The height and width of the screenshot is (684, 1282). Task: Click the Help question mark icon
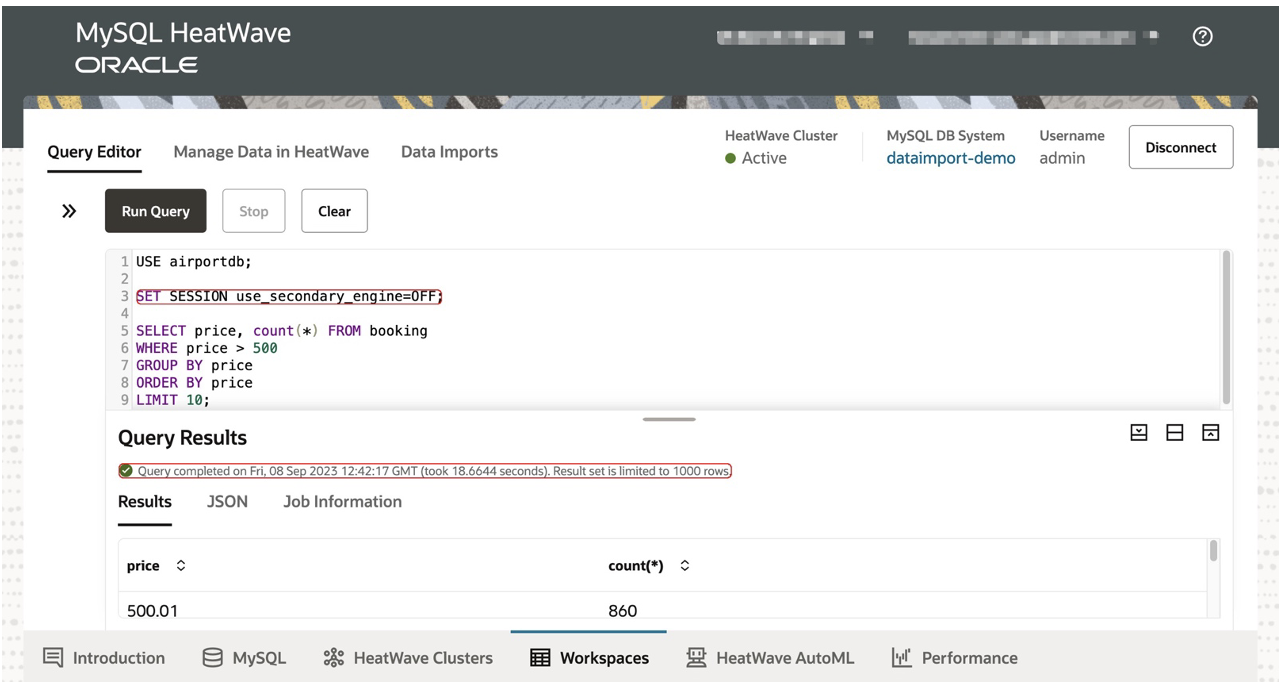pos(1202,36)
